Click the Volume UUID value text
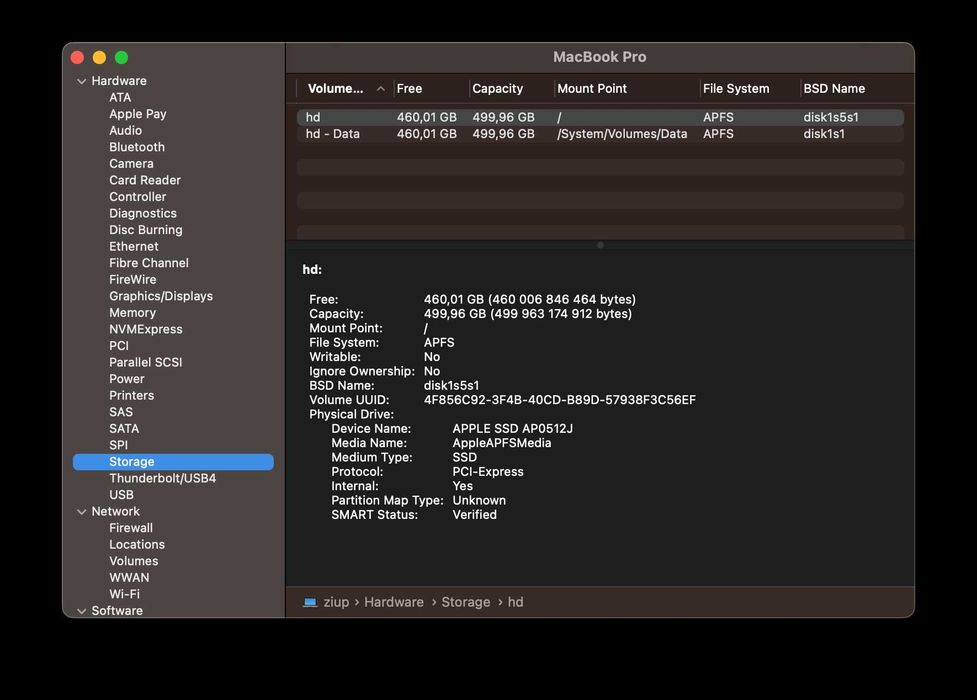This screenshot has width=977, height=700. click(560, 400)
